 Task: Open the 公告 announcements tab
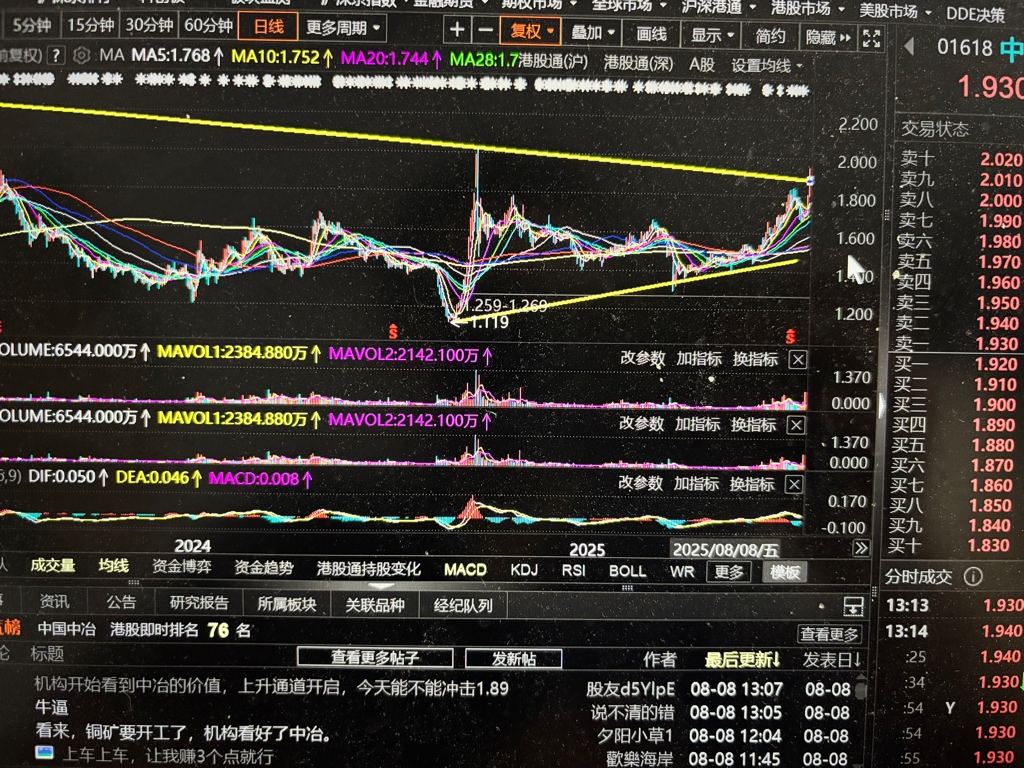pyautogui.click(x=121, y=602)
